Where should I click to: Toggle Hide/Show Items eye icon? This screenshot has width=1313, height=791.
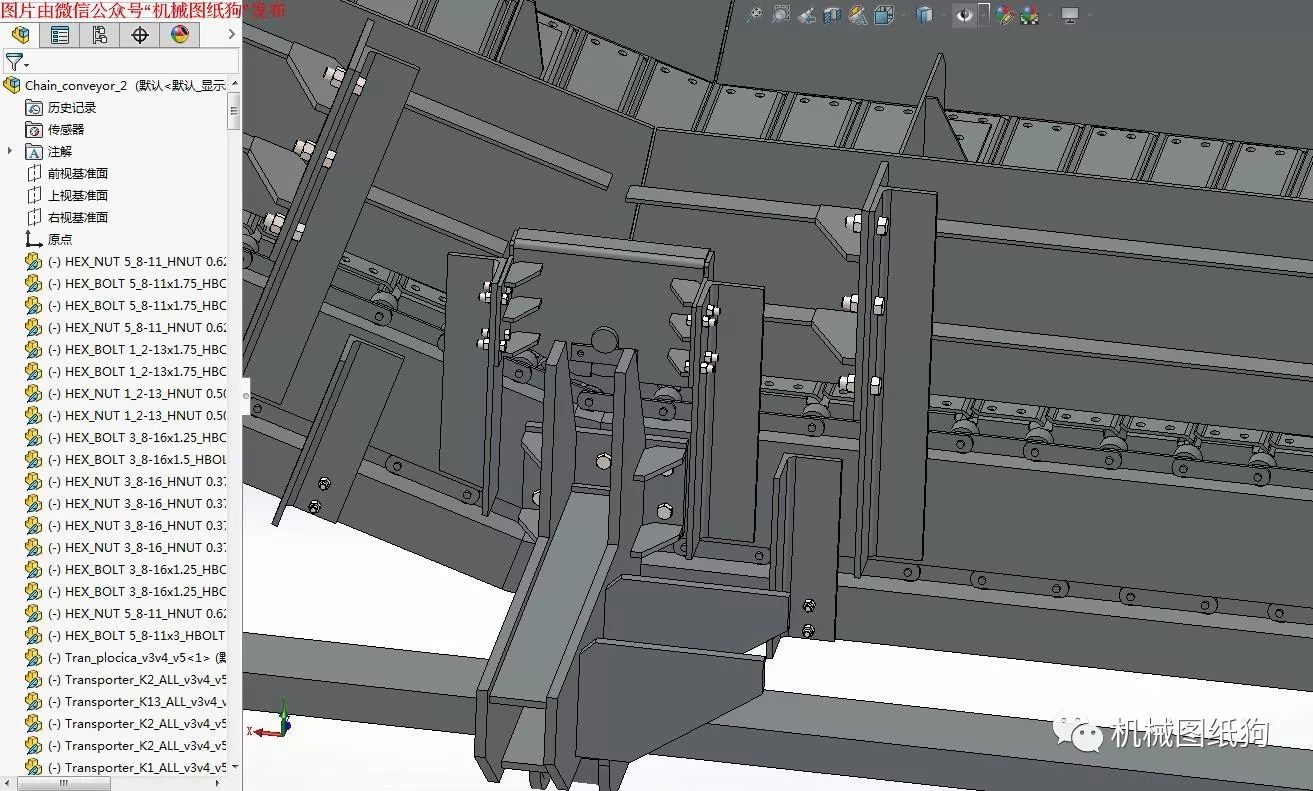964,15
